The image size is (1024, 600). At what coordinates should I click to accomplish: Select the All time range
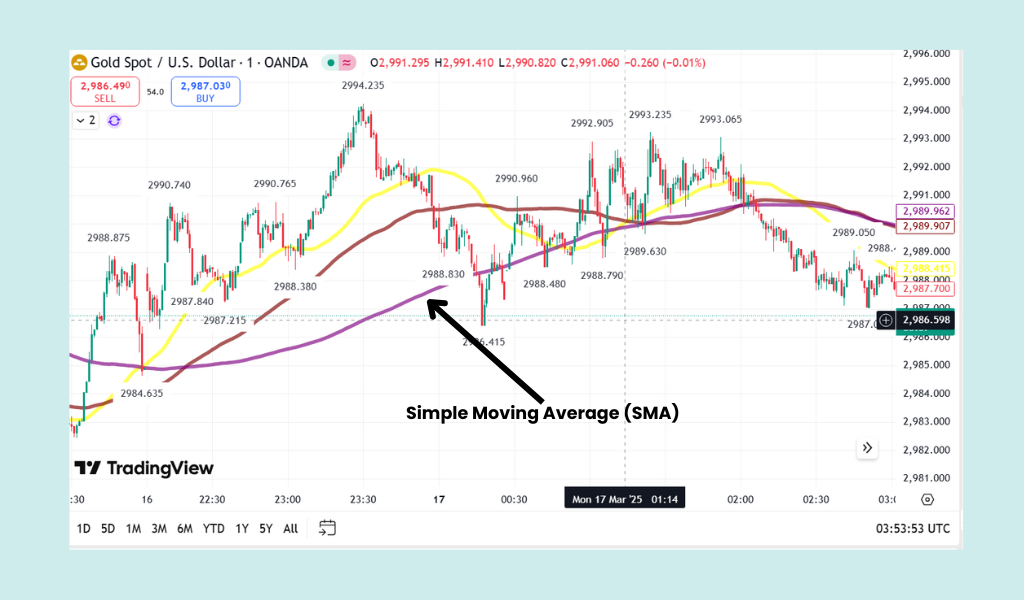click(291, 529)
